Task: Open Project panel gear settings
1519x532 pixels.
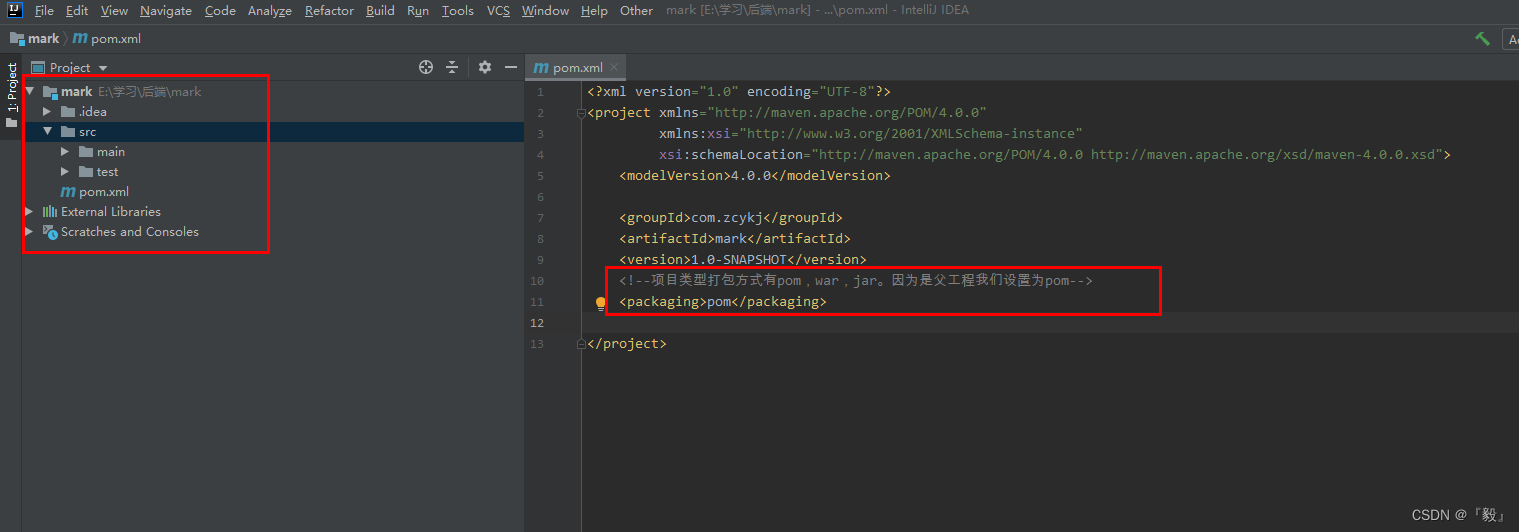Action: (485, 67)
